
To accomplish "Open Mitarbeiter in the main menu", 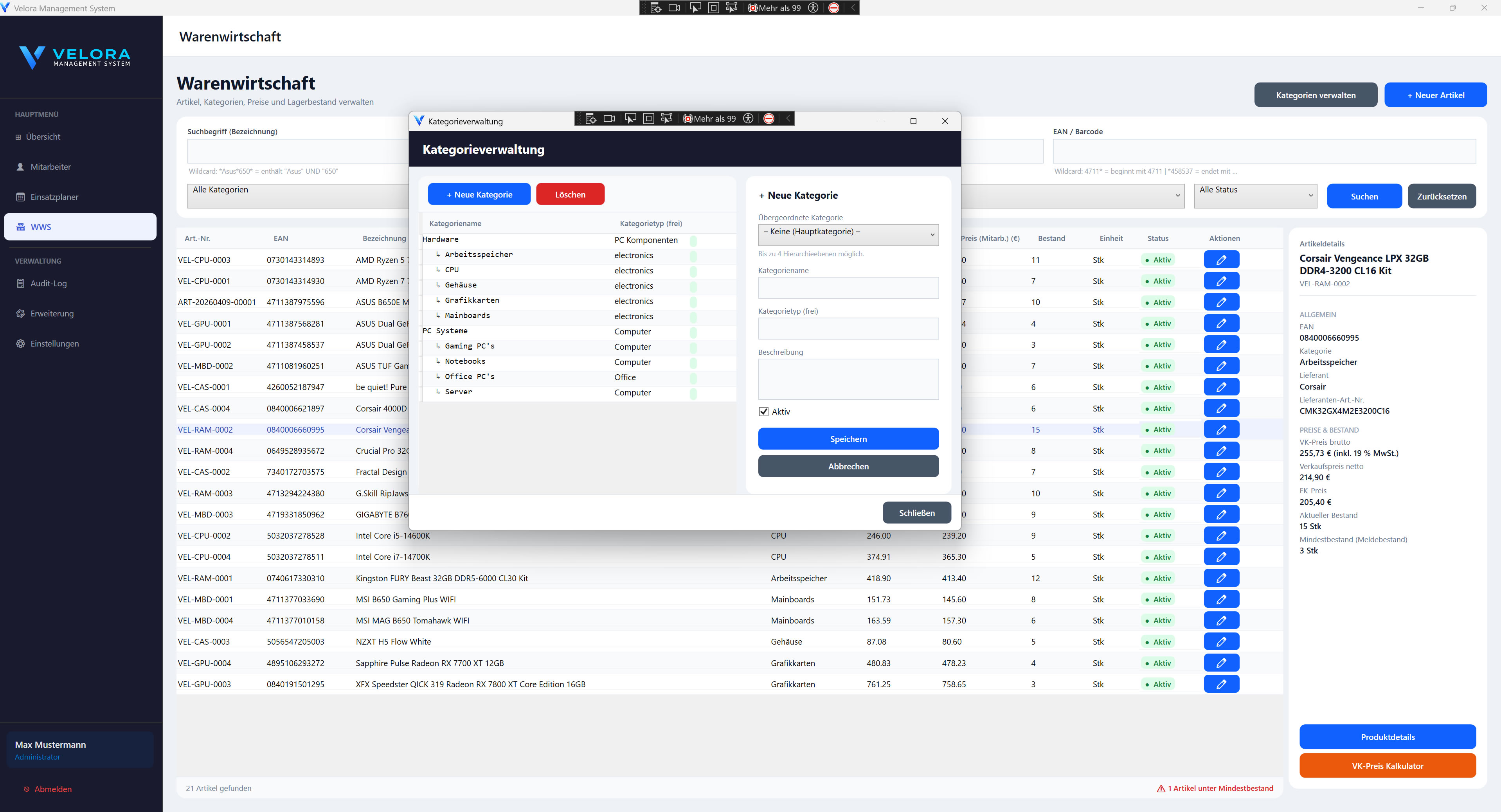I will pos(50,167).
